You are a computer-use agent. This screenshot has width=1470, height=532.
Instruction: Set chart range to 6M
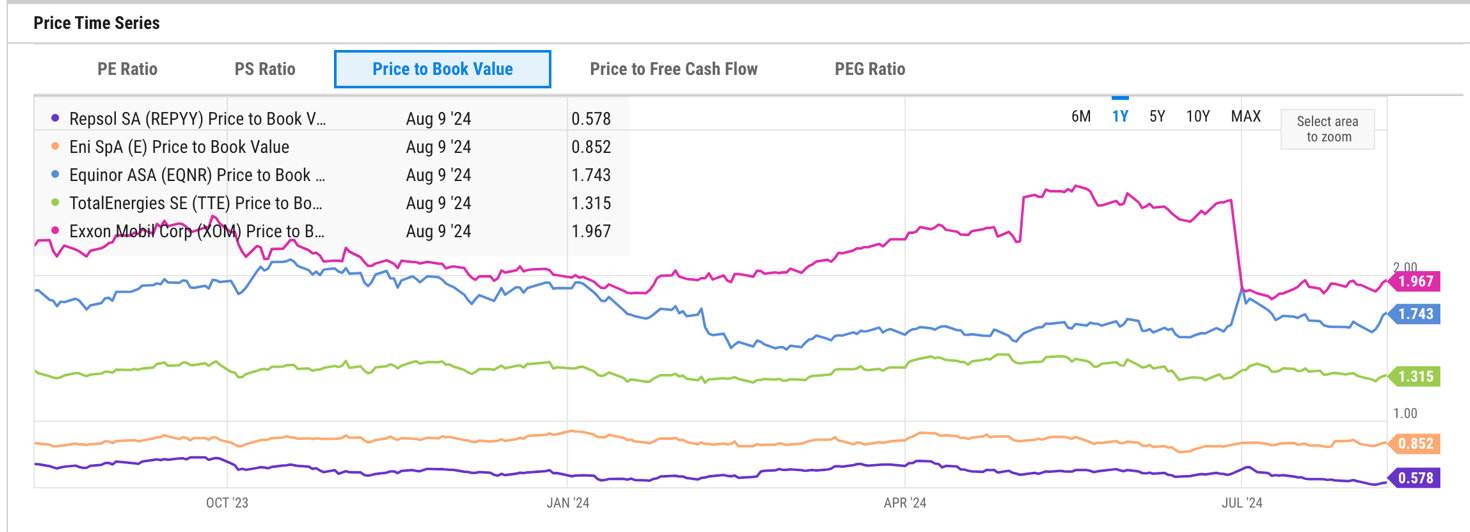(x=1081, y=116)
